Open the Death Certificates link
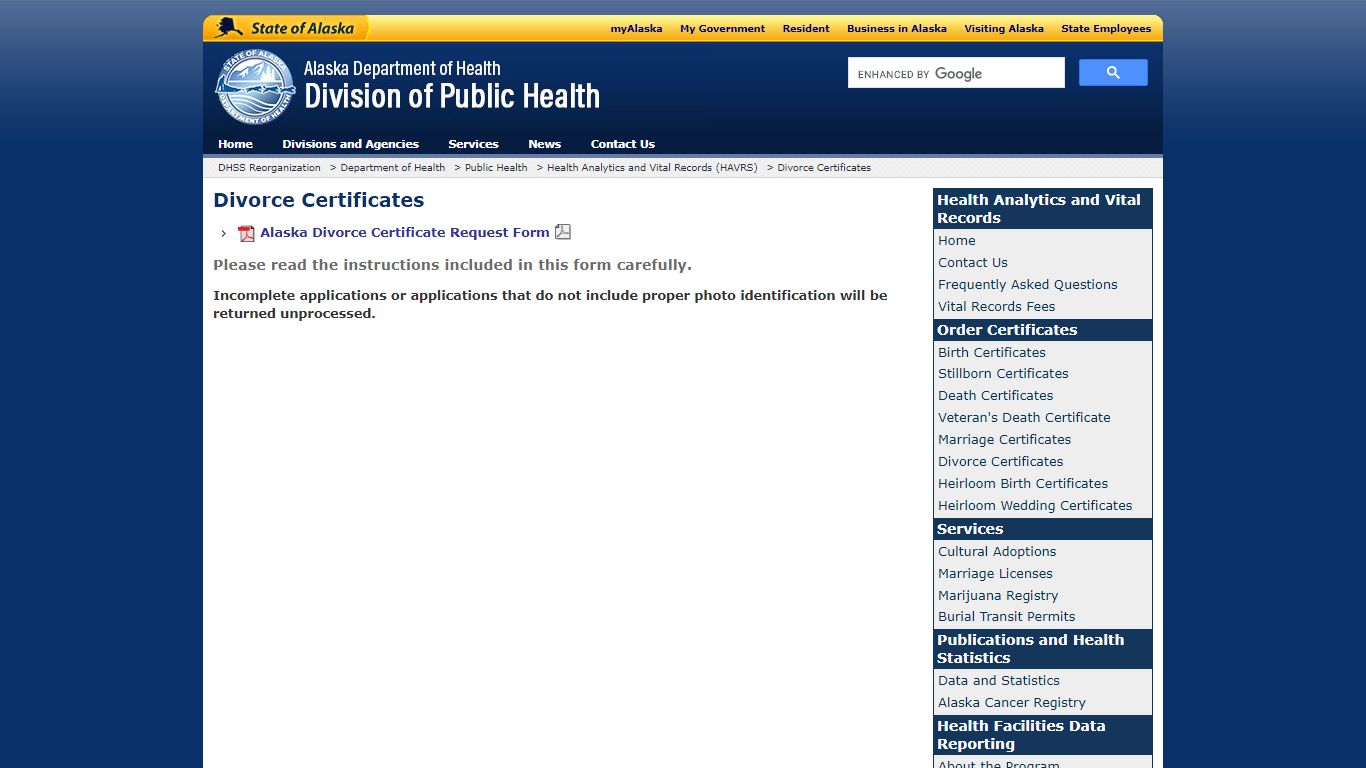Viewport: 1366px width, 768px height. [996, 396]
